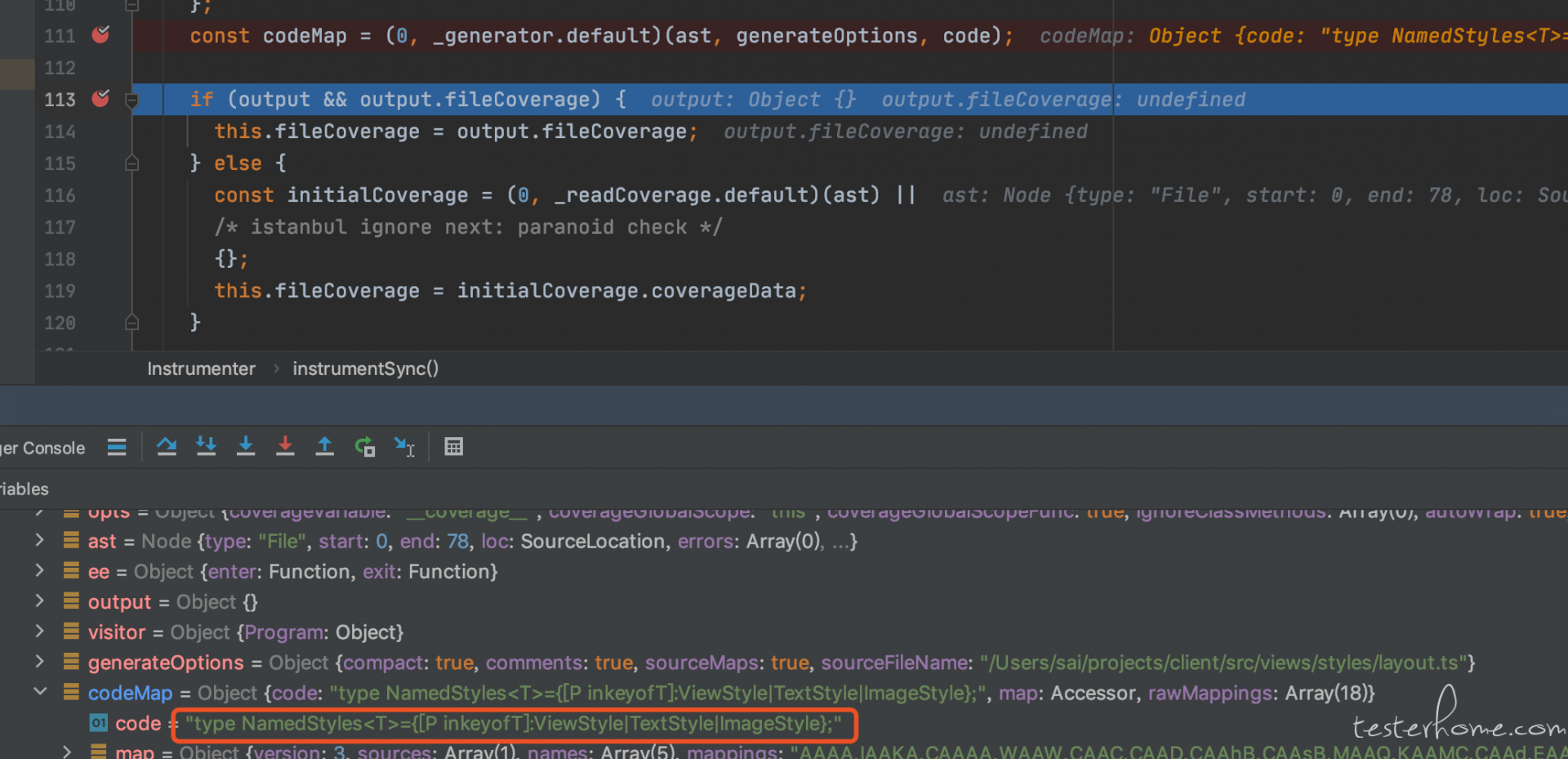Image resolution: width=1568 pixels, height=759 pixels.
Task: Select the visitor variable row
Action: point(784,632)
